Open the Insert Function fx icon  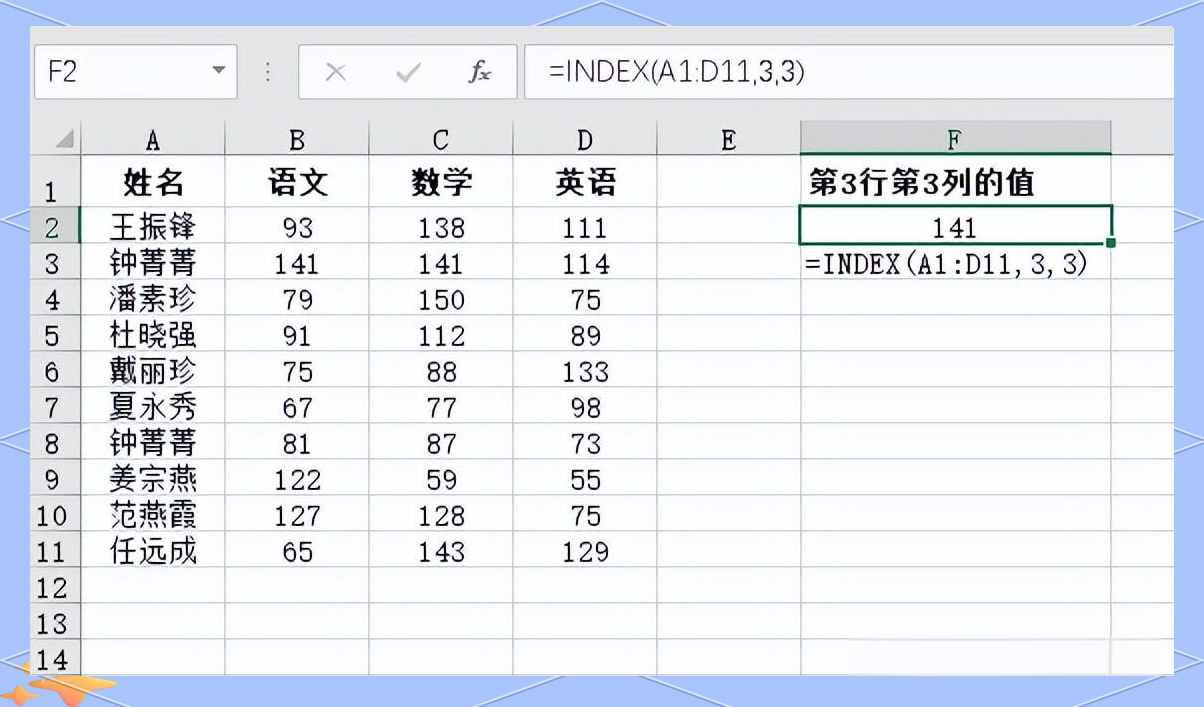(480, 72)
